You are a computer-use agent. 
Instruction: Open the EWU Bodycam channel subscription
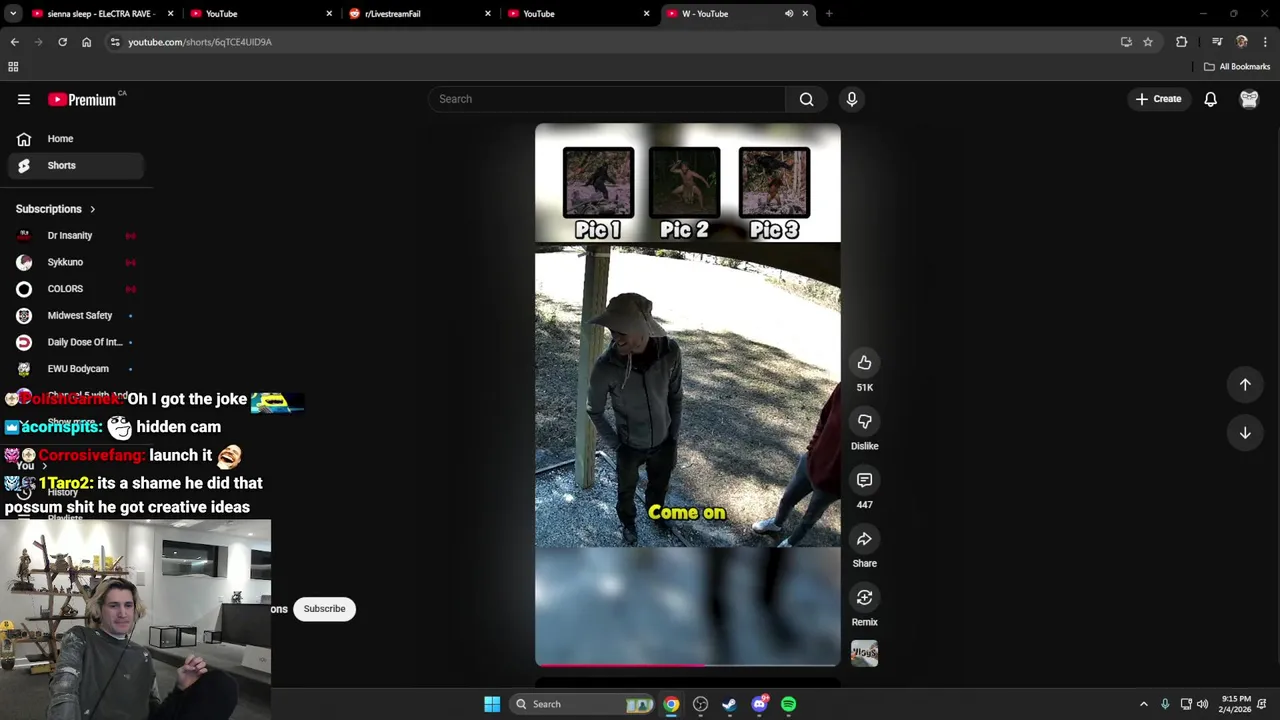point(76,369)
